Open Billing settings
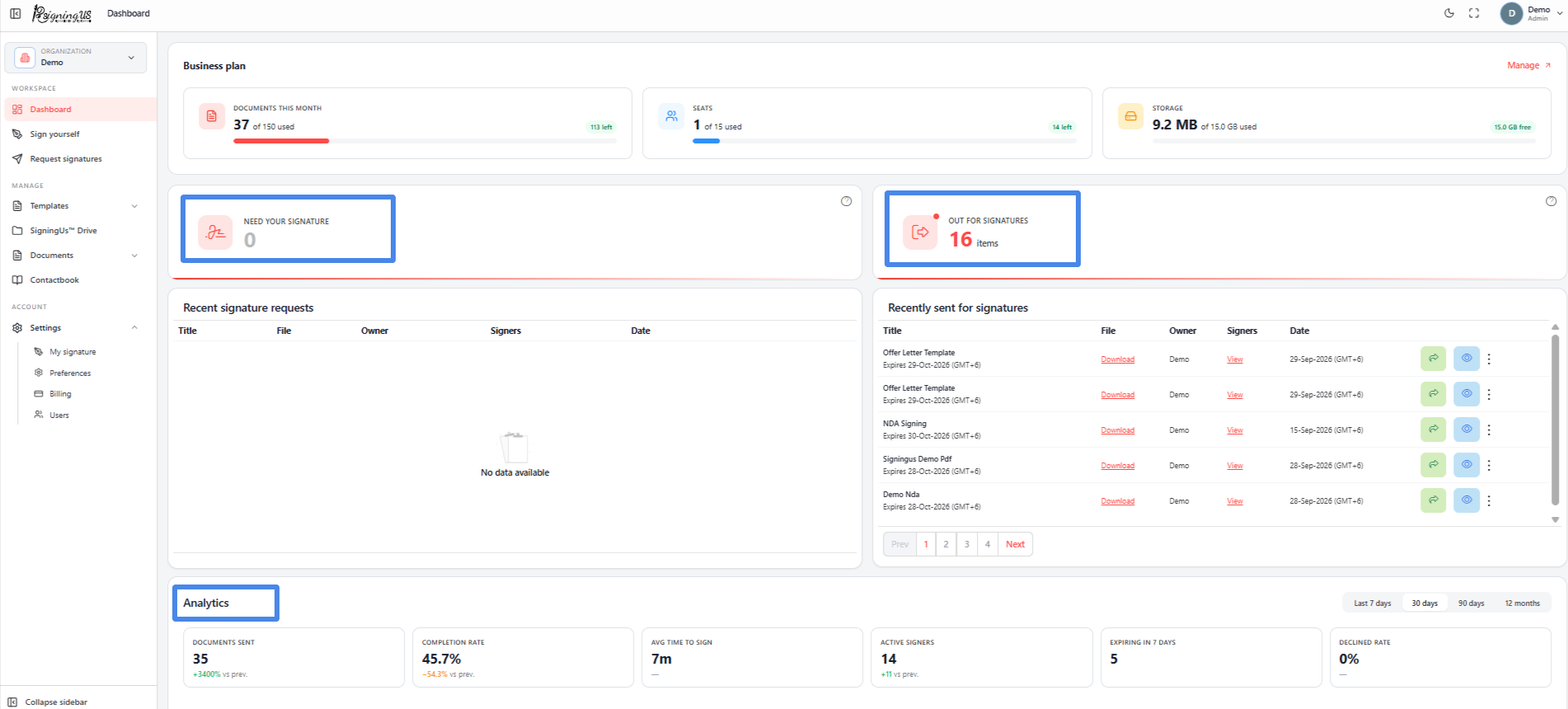 pyautogui.click(x=60, y=394)
